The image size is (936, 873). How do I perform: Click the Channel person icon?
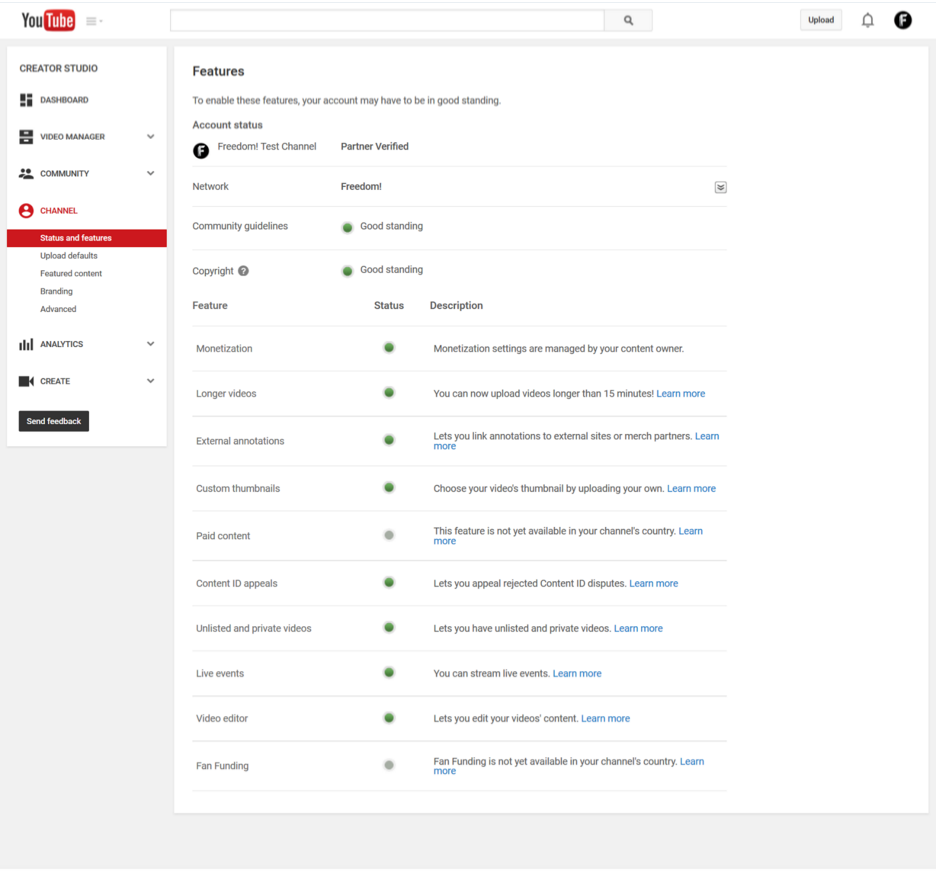tap(26, 211)
